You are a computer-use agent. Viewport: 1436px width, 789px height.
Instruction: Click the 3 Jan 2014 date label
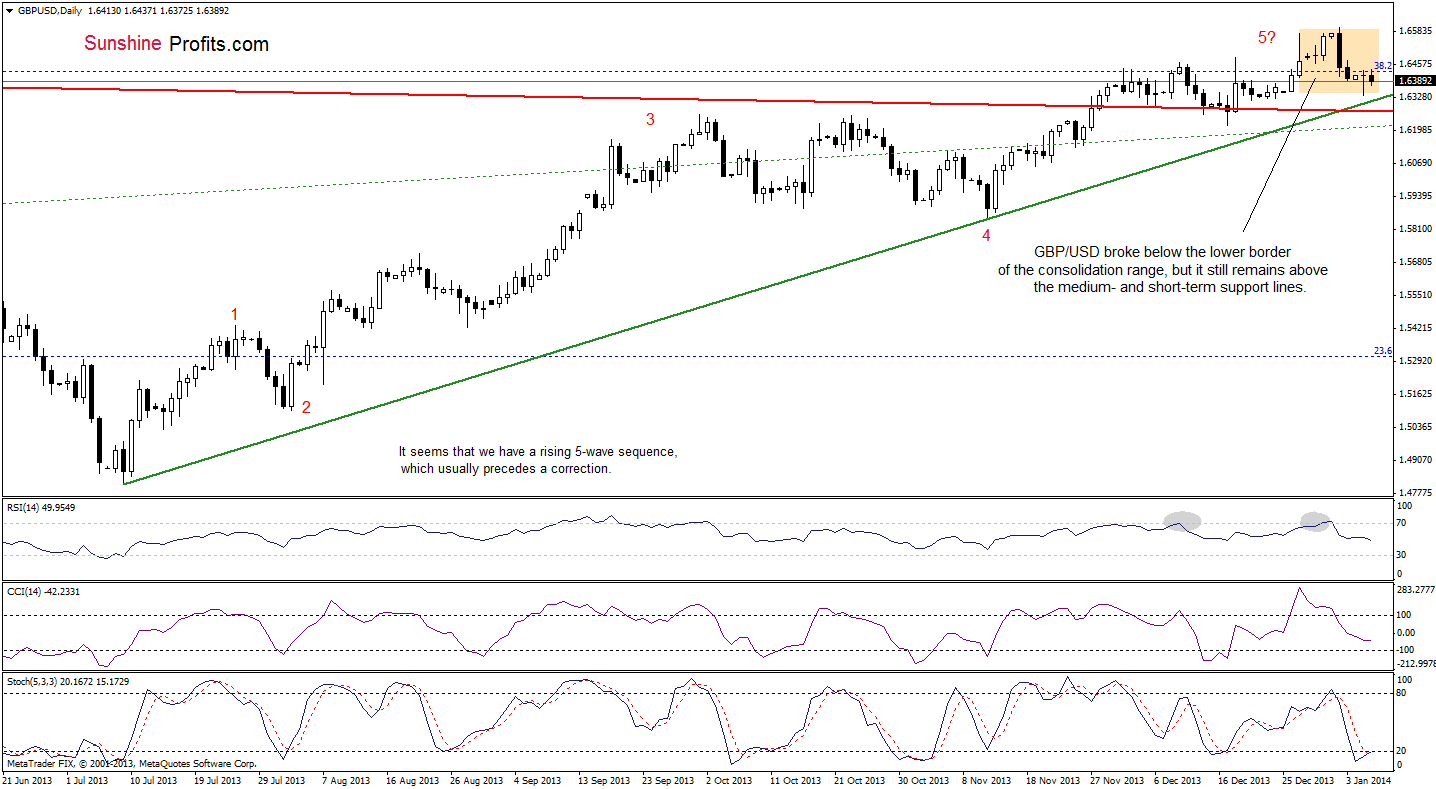[x=1370, y=780]
